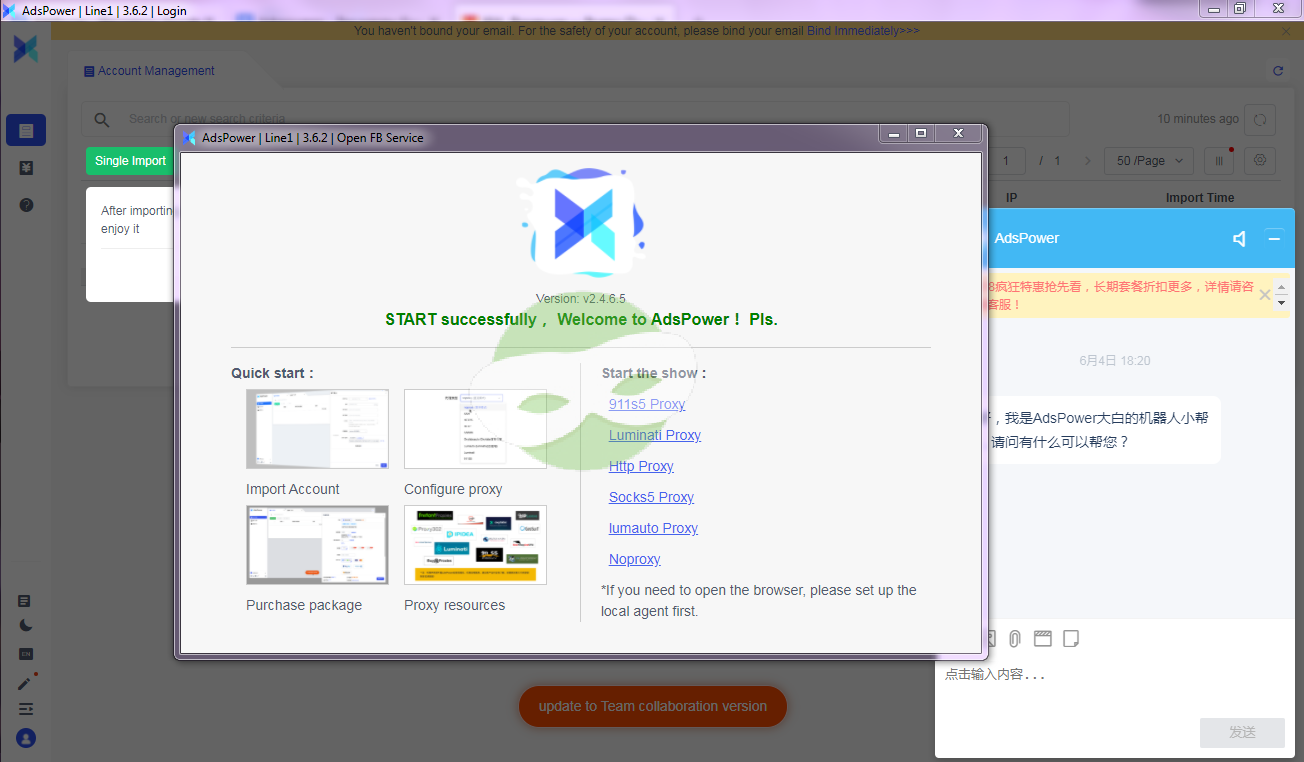Open the 911s5 Proxy link
Image resolution: width=1304 pixels, height=762 pixels.
pos(647,404)
